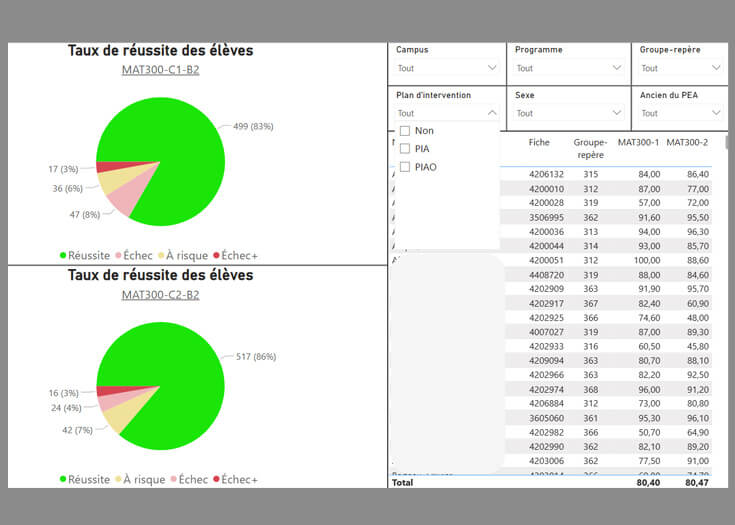Tick the PIA checkbox
This screenshot has height=525, width=735.
pos(405,149)
